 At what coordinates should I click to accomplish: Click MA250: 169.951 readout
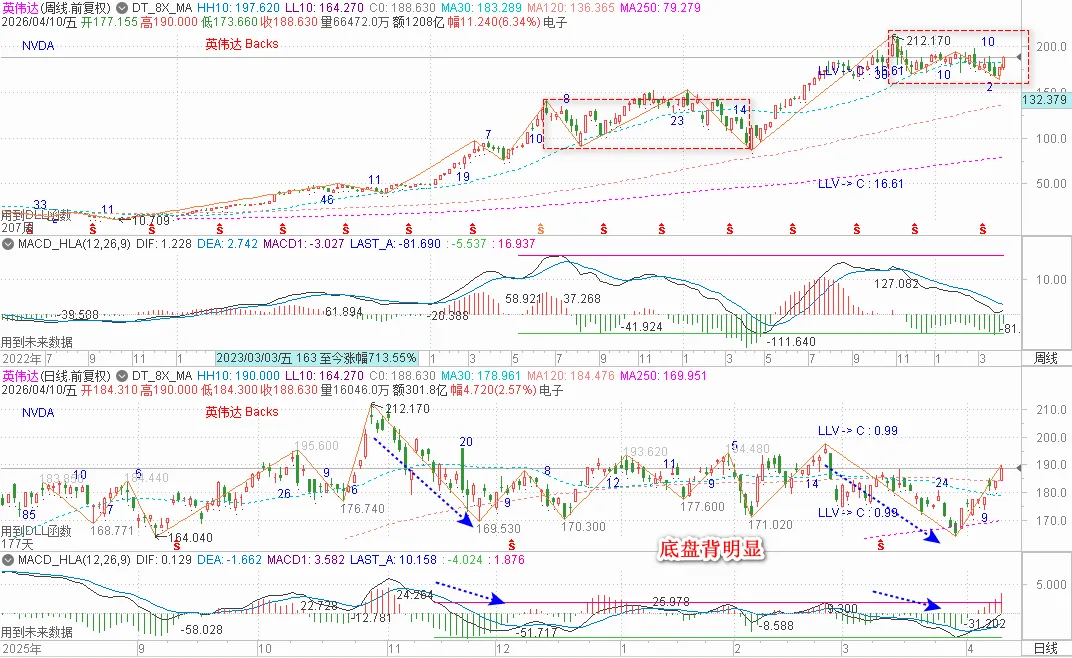tap(663, 376)
